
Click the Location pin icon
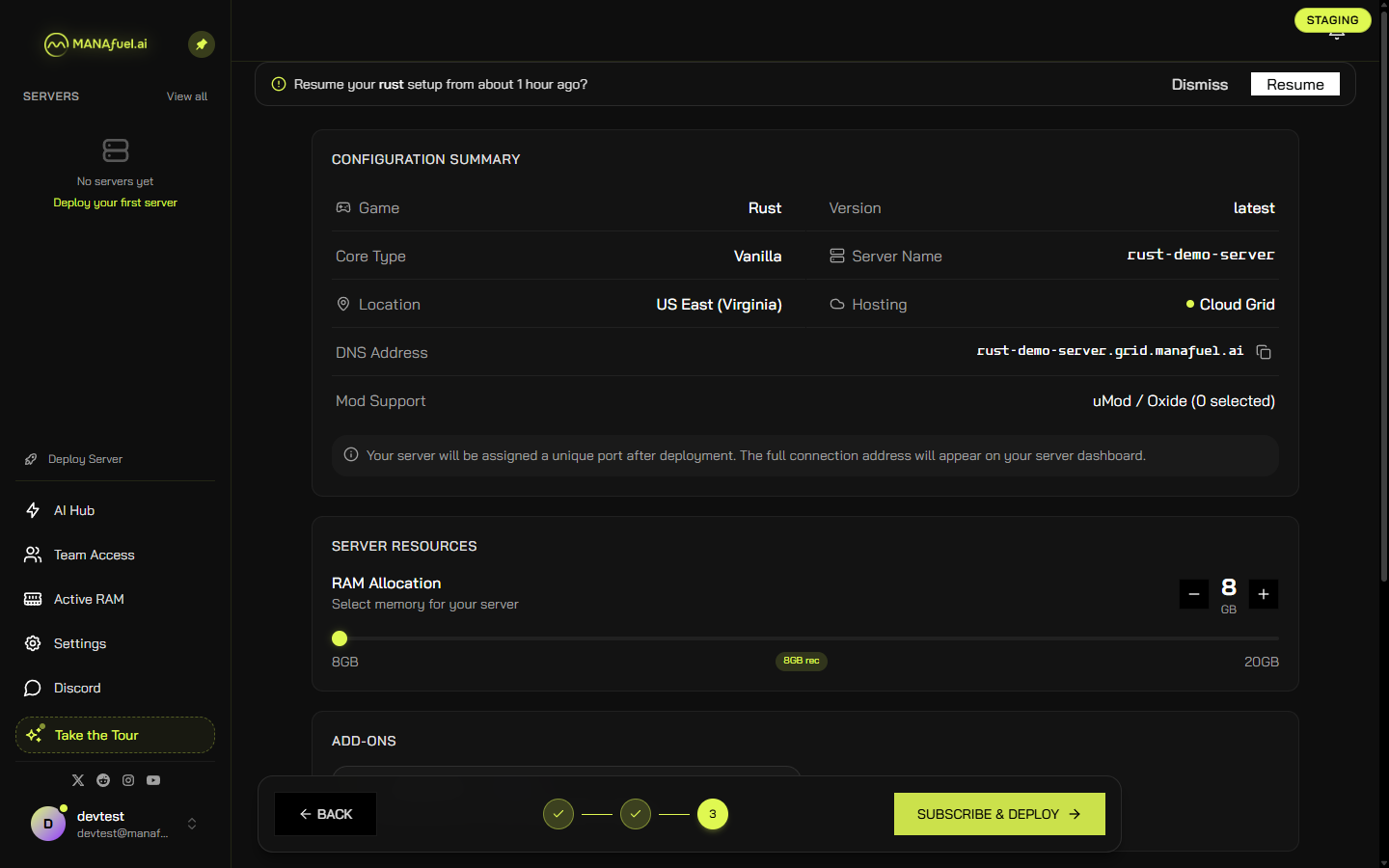[x=343, y=304]
